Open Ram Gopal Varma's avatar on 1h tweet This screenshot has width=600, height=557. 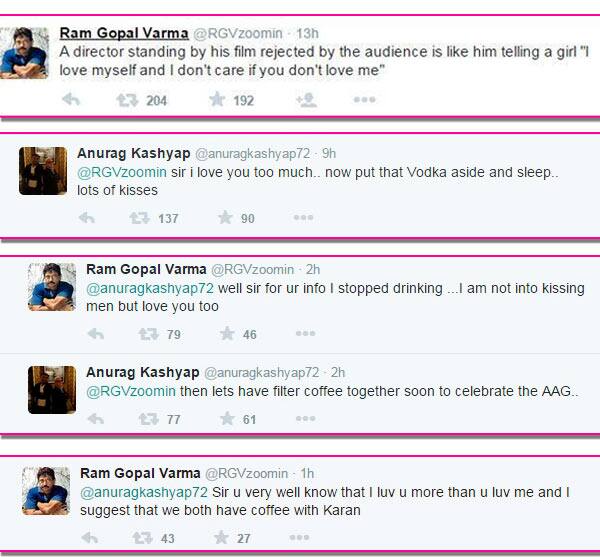[46, 490]
